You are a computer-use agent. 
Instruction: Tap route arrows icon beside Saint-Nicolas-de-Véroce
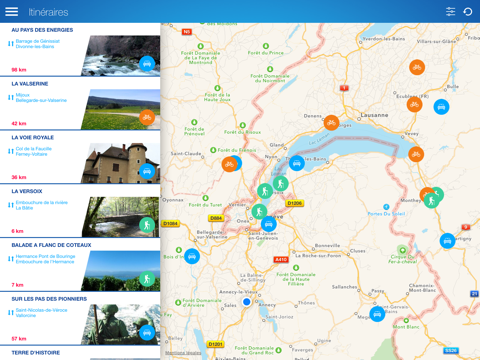[11, 313]
